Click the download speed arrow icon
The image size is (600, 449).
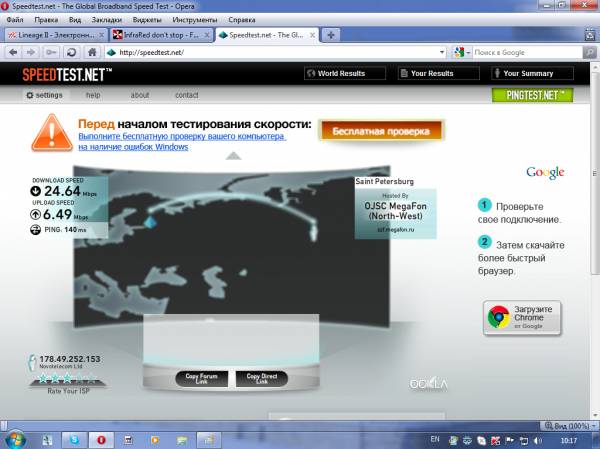(36, 191)
